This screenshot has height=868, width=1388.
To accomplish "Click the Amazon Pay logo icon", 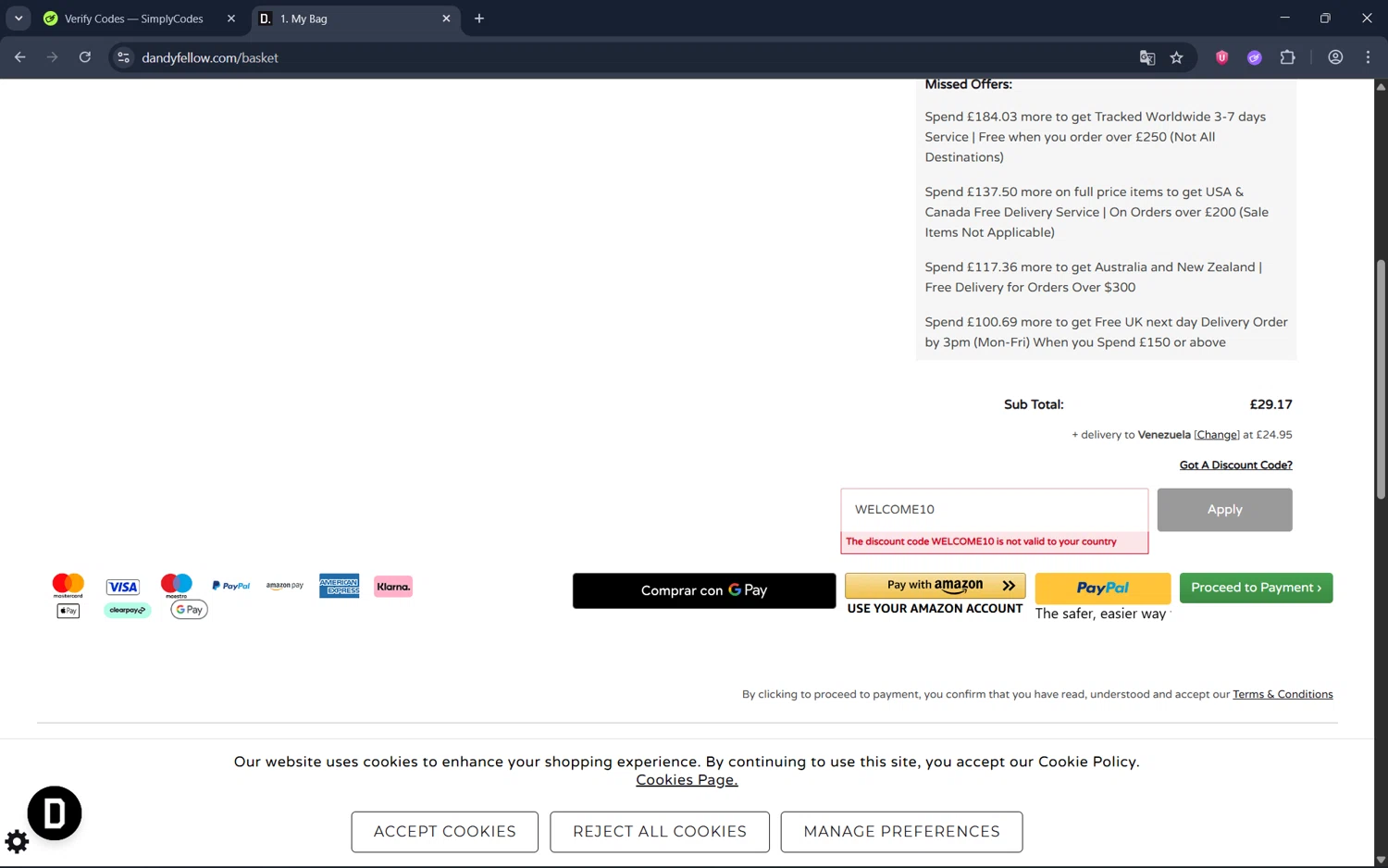I will click(x=285, y=586).
